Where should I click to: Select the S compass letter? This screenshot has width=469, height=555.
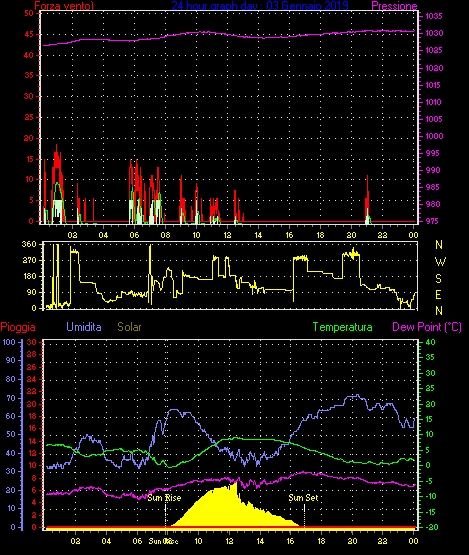click(439, 279)
